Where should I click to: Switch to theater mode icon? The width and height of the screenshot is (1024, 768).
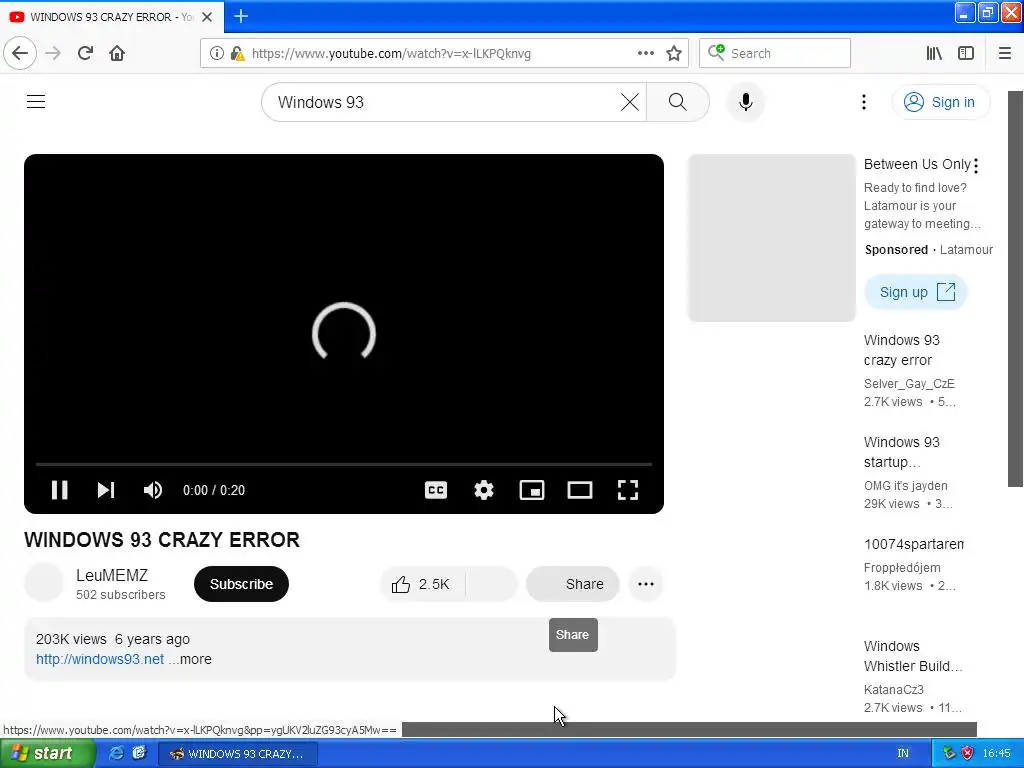point(579,490)
